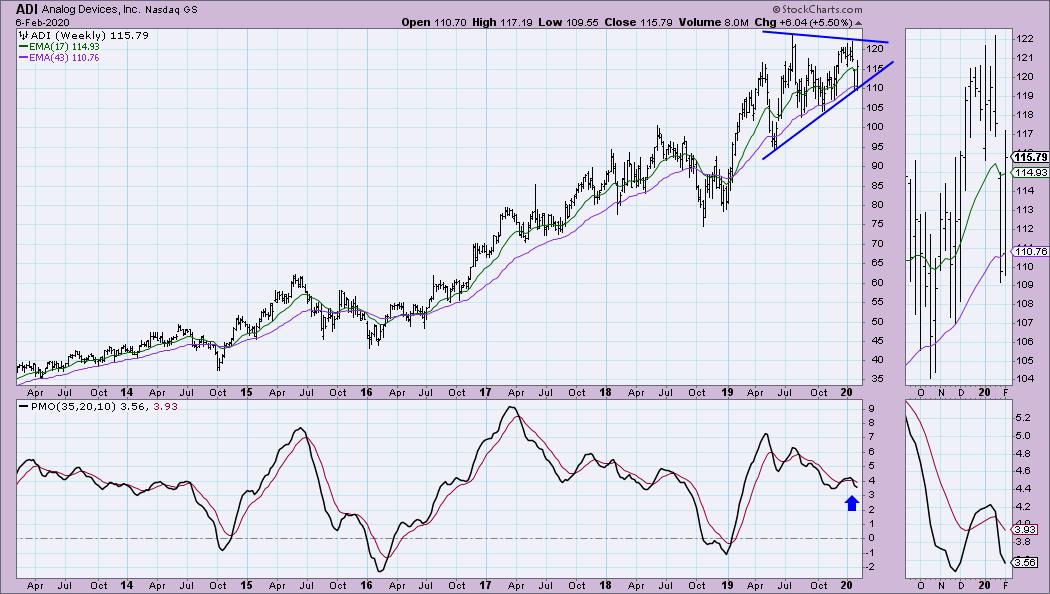Select the company name Analog Devices, Inc.
This screenshot has width=1050, height=594.
(x=90, y=10)
